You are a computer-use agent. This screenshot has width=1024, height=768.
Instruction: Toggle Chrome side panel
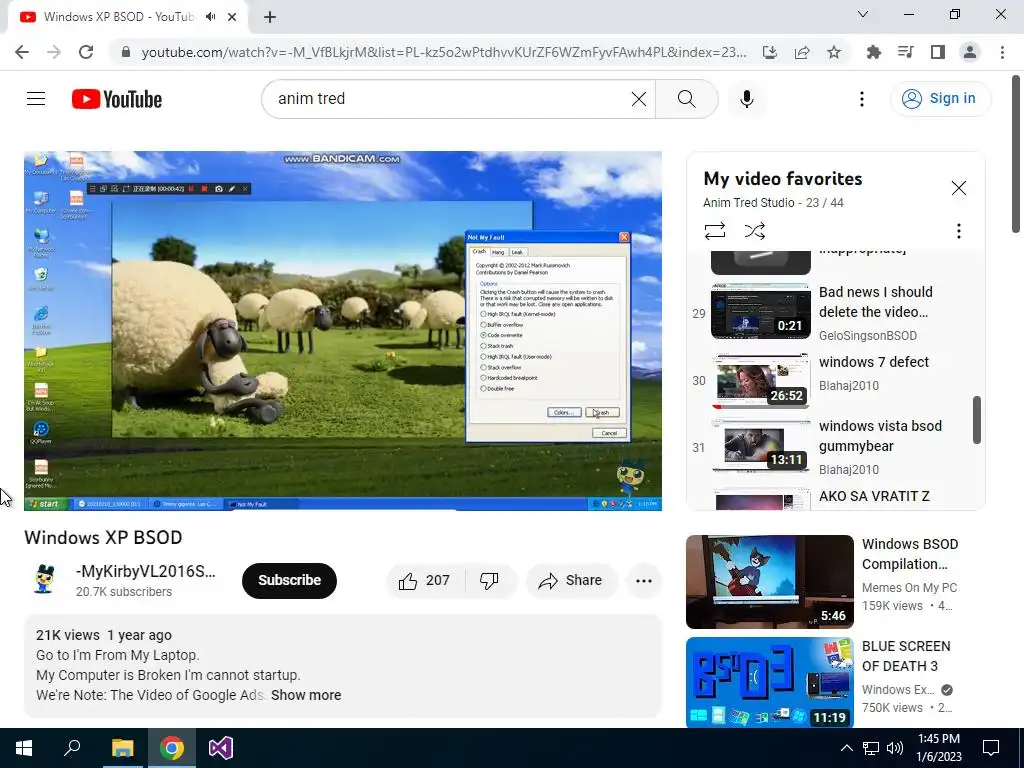coord(938,52)
